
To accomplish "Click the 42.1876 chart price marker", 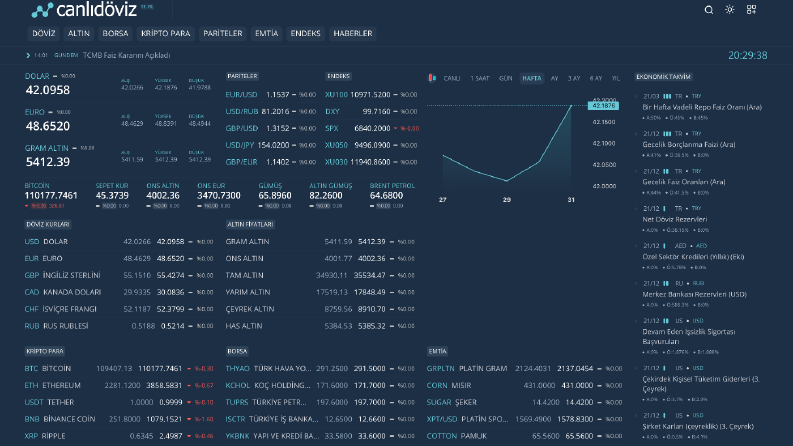I will click(x=603, y=106).
